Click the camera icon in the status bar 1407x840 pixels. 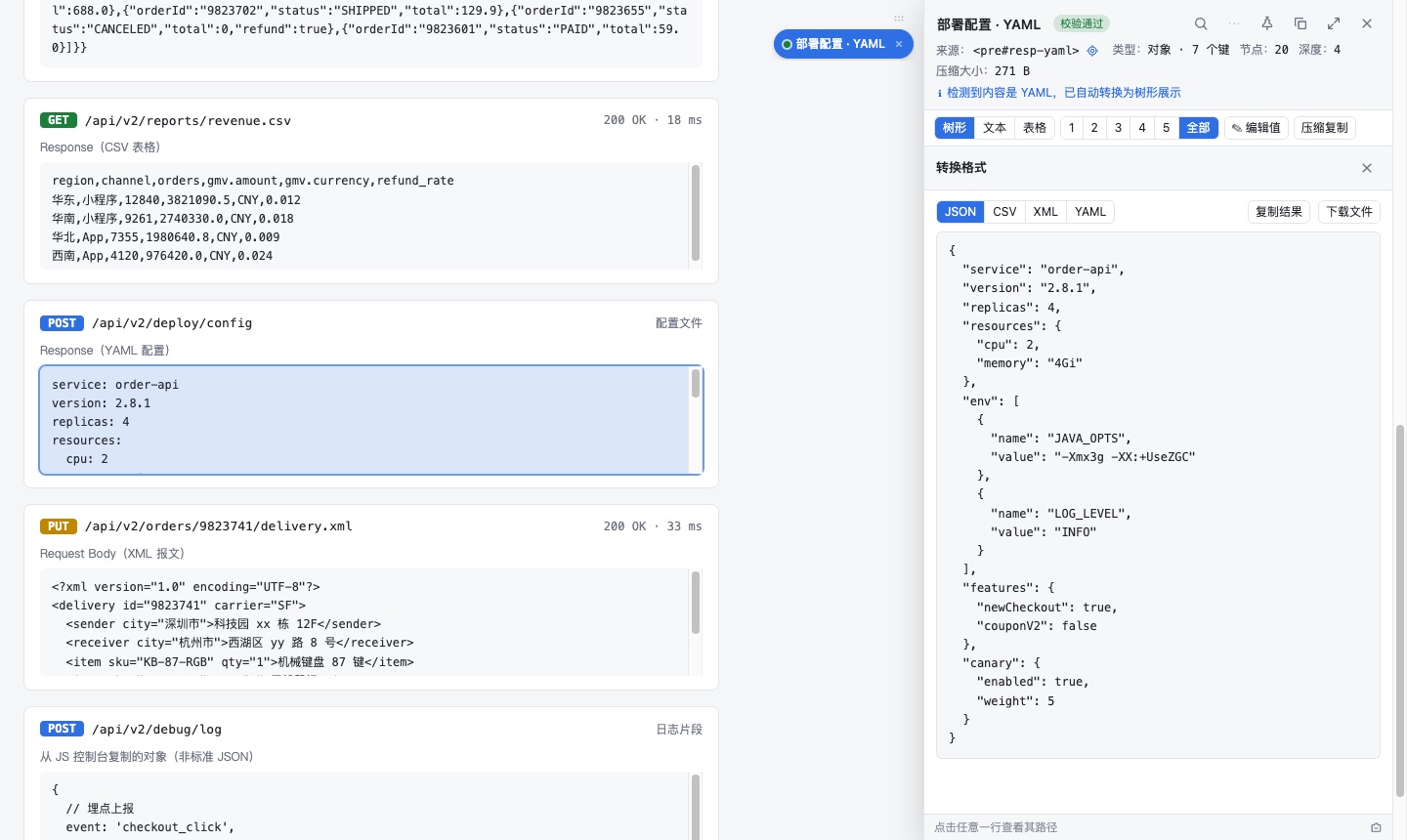1376,827
